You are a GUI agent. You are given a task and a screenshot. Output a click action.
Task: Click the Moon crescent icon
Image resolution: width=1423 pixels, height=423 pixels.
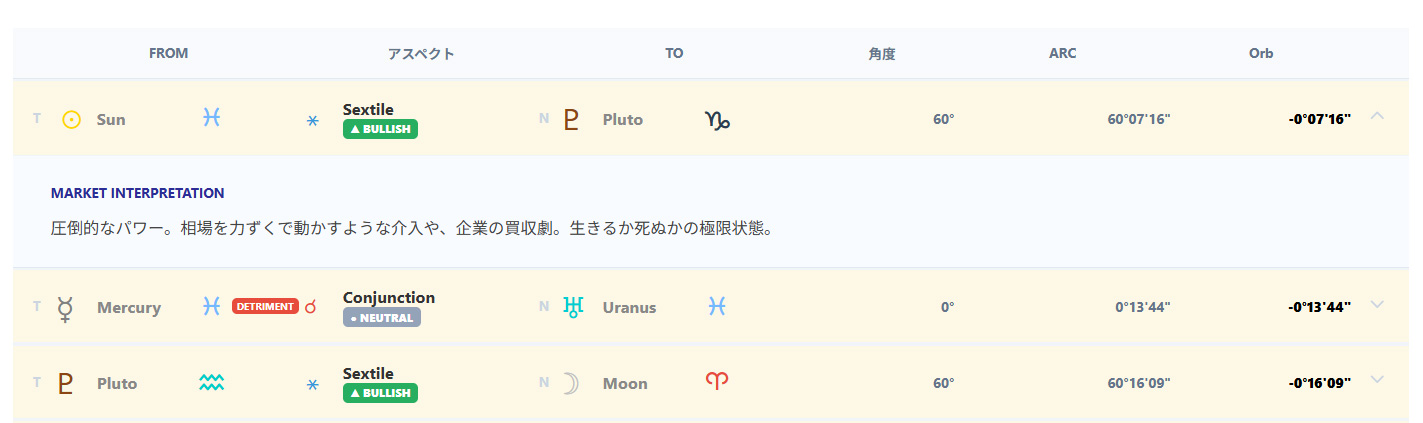click(x=571, y=383)
